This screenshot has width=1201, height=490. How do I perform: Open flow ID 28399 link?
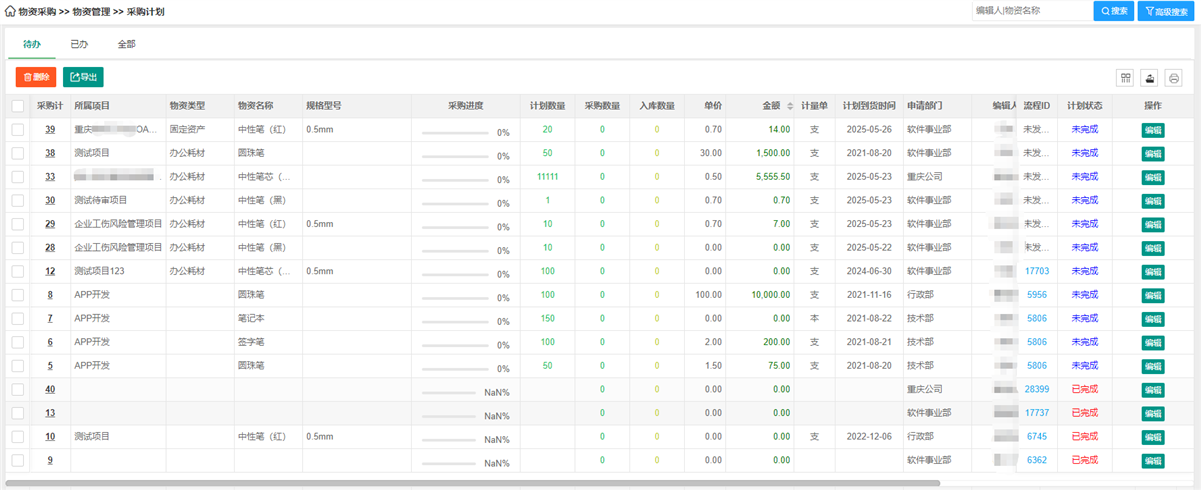click(x=1037, y=389)
